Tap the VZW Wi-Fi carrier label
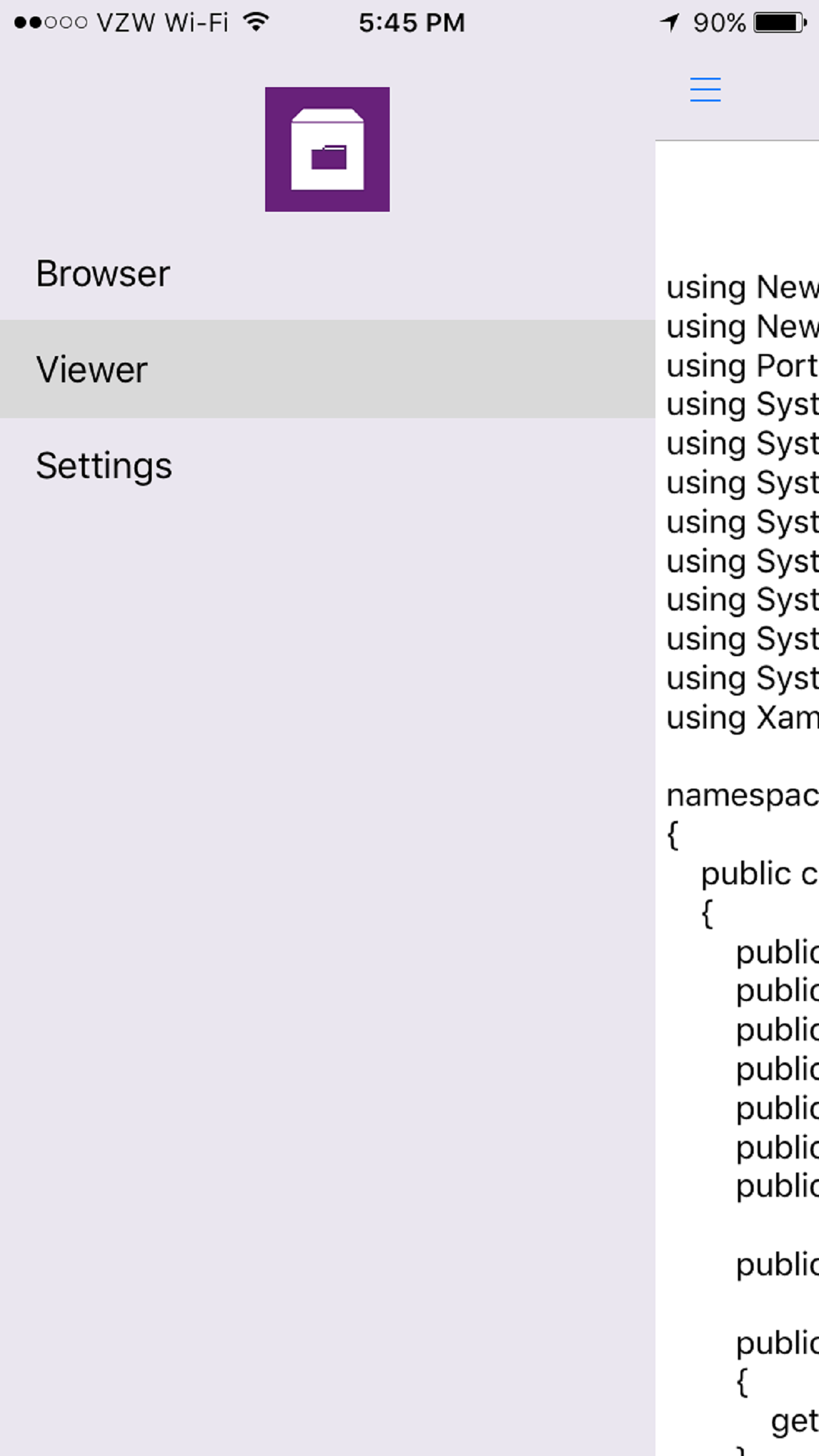The image size is (819, 1456). pyautogui.click(x=162, y=23)
